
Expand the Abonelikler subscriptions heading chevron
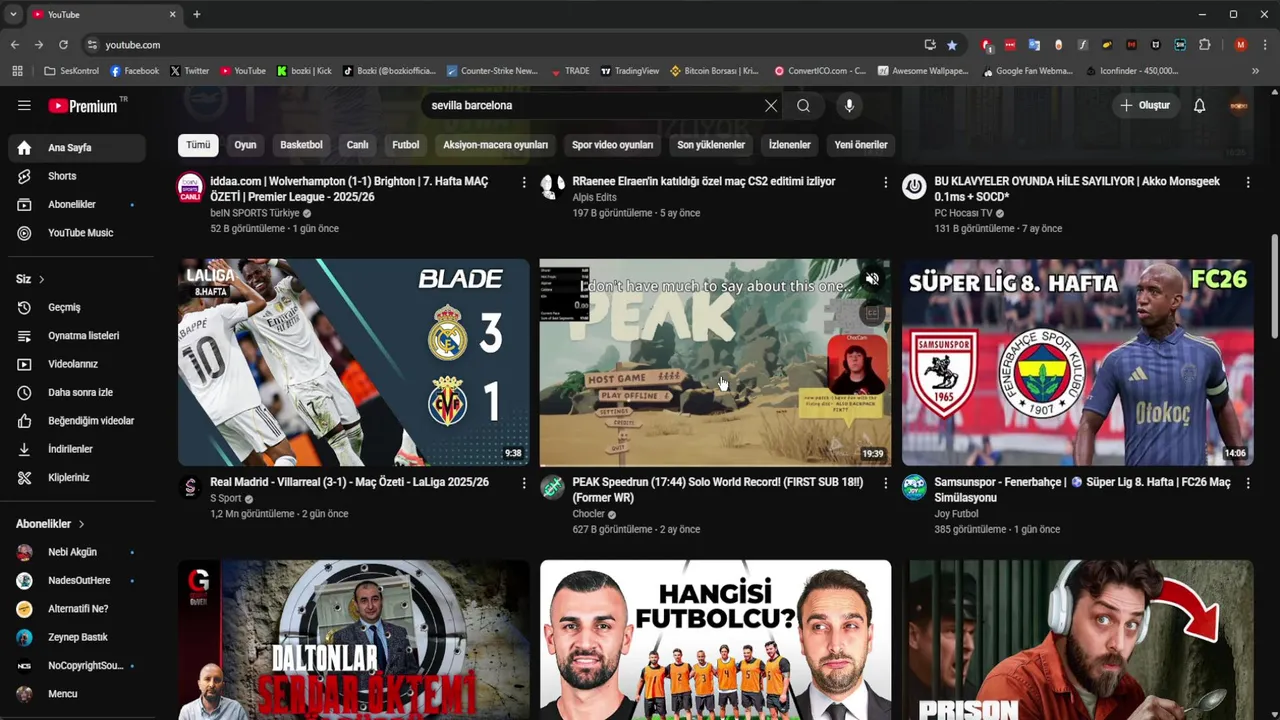[81, 524]
